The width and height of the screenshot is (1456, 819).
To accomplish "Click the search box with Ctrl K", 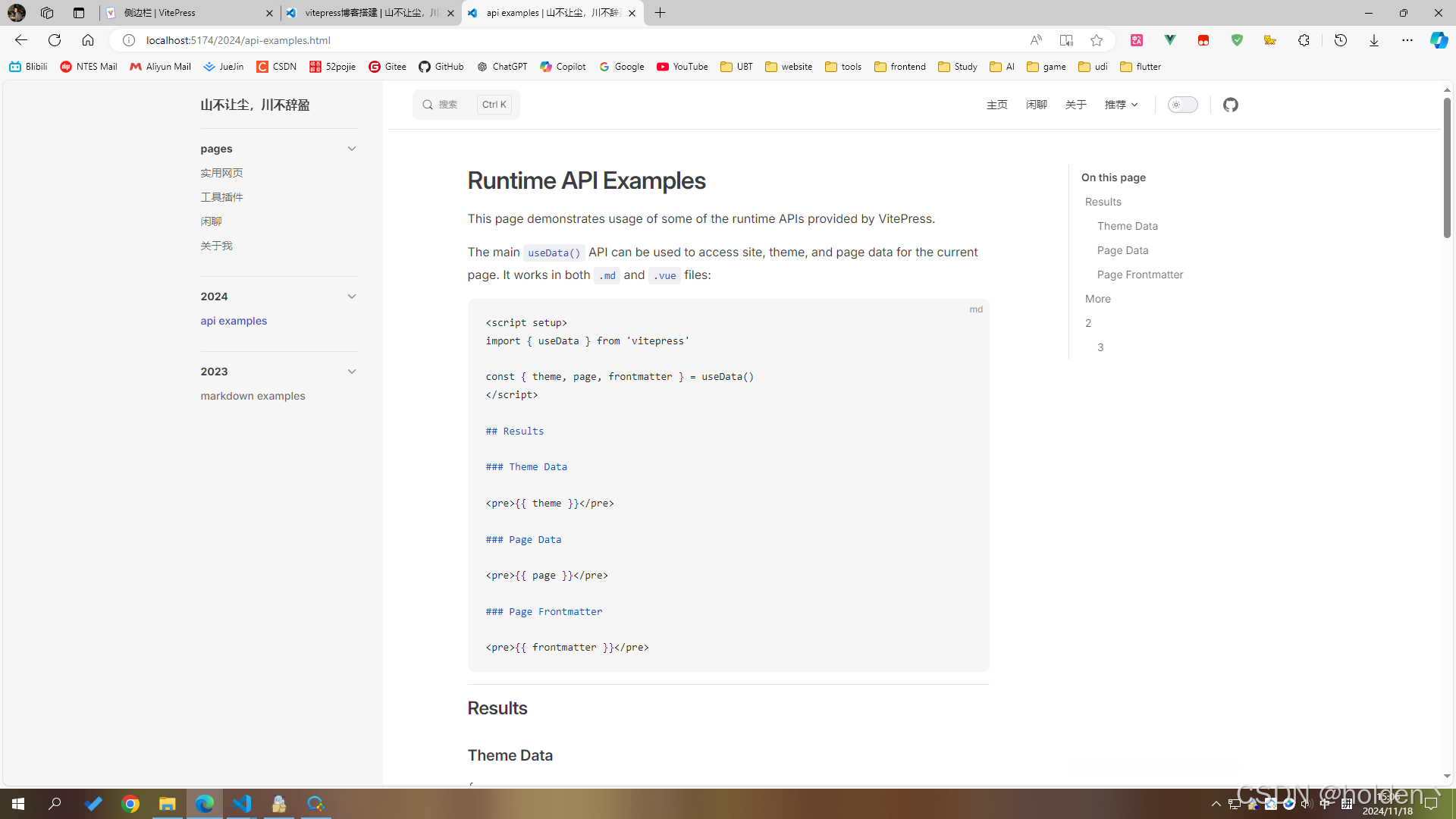I will pos(466,105).
